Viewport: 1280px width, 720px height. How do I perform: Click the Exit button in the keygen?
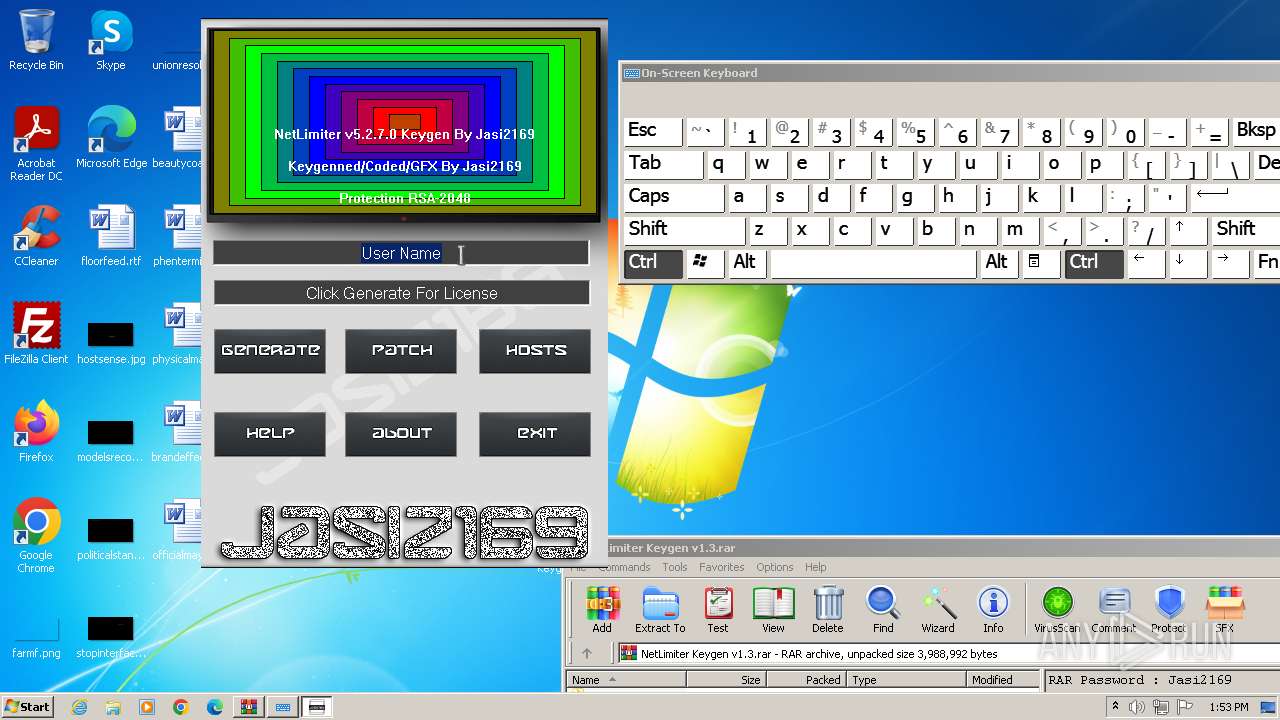[535, 434]
